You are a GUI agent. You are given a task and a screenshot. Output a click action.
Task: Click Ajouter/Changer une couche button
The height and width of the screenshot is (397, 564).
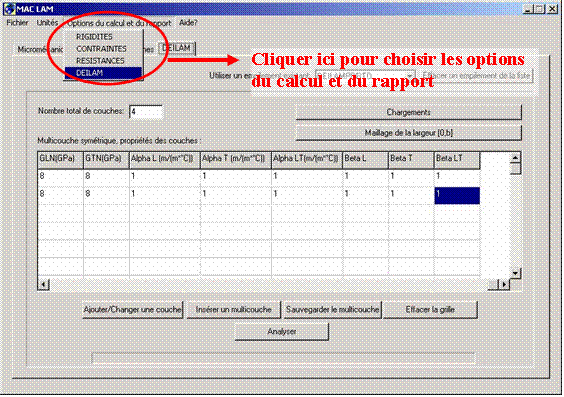[132, 310]
